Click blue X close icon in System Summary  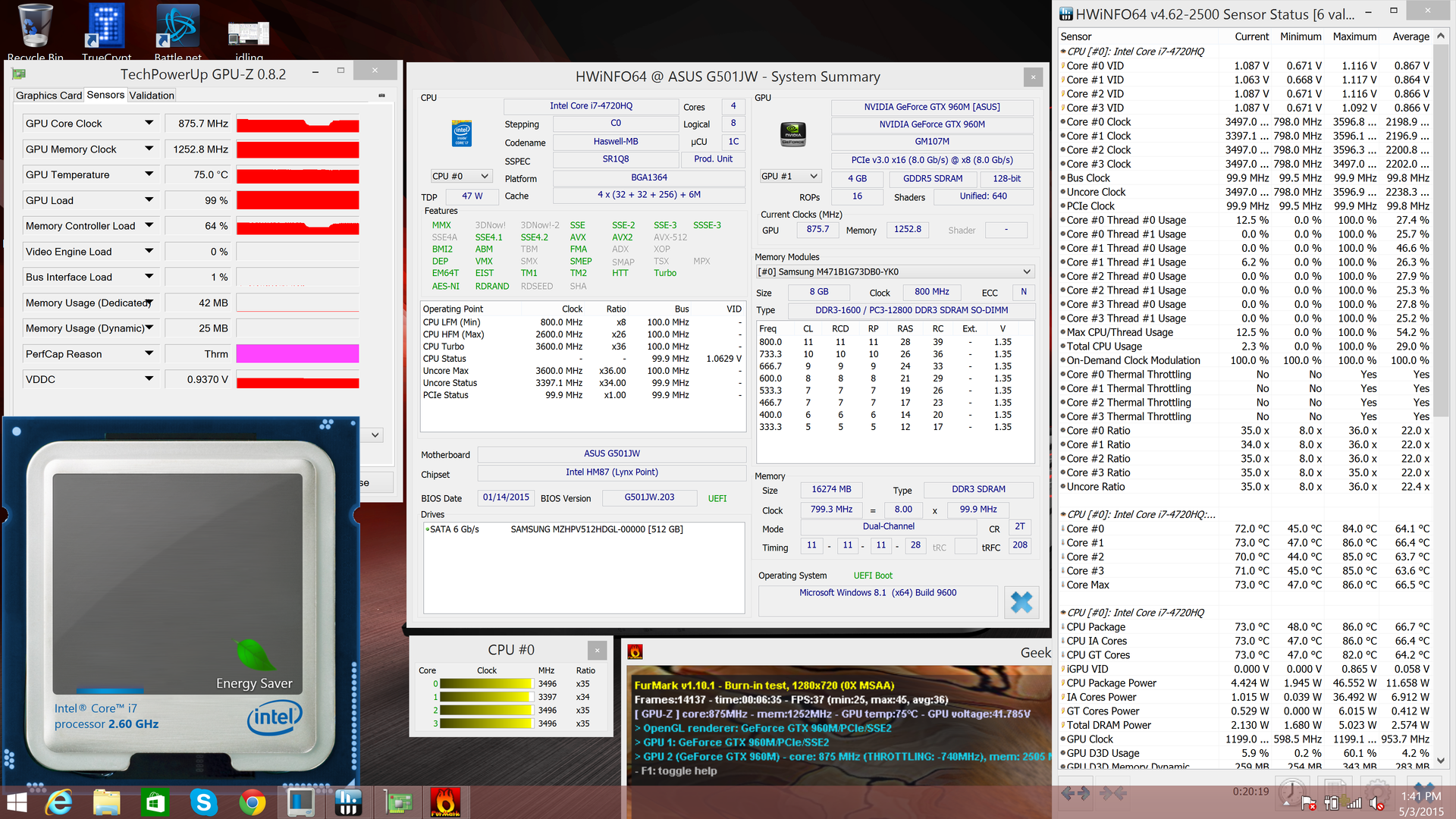pos(1021,602)
